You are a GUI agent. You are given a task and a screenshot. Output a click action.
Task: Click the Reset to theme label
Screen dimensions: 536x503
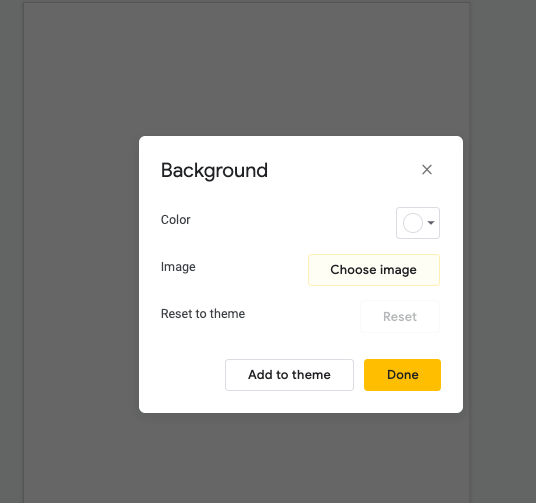pos(203,314)
